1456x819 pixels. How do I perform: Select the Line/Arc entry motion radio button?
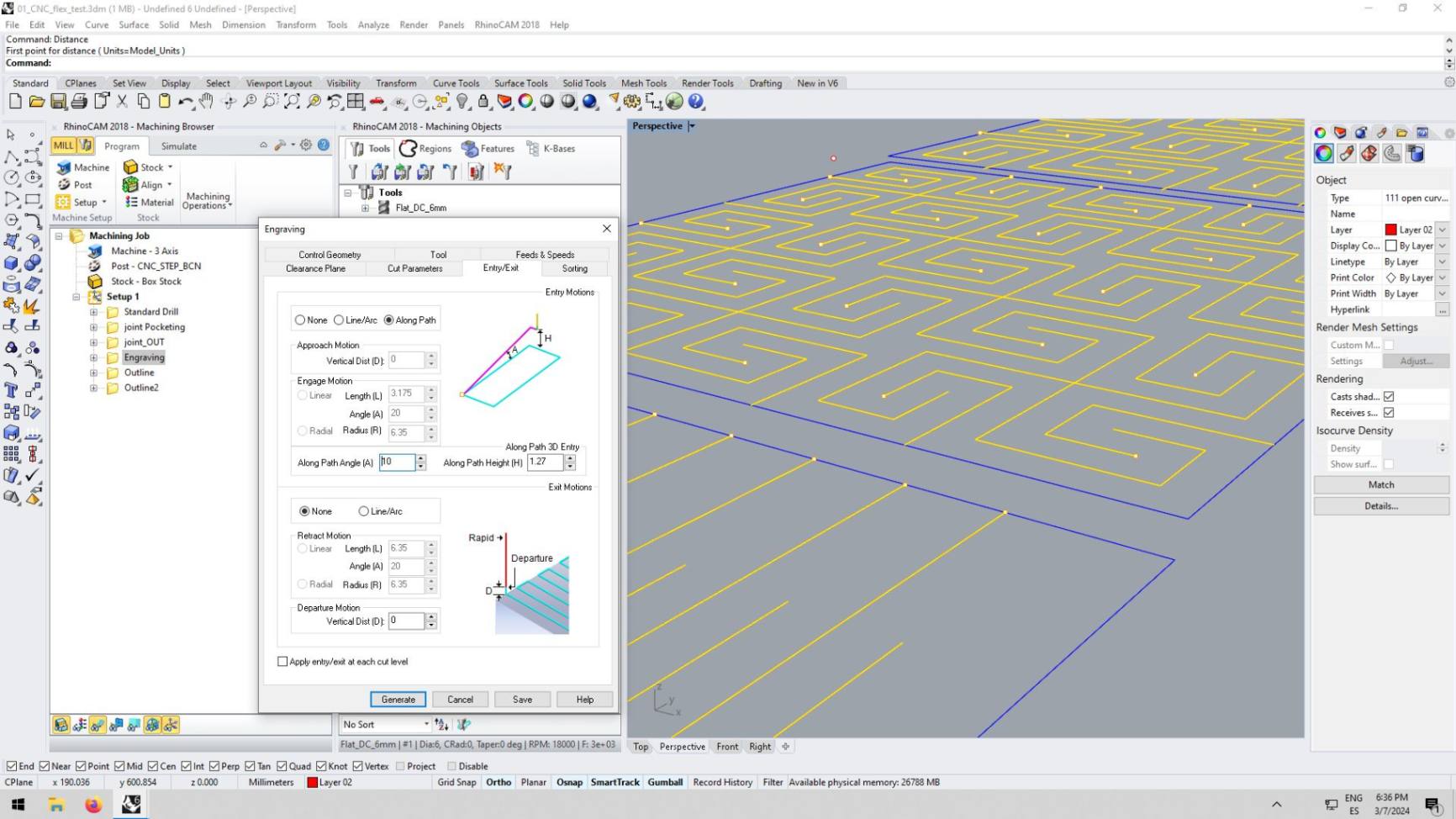click(339, 320)
